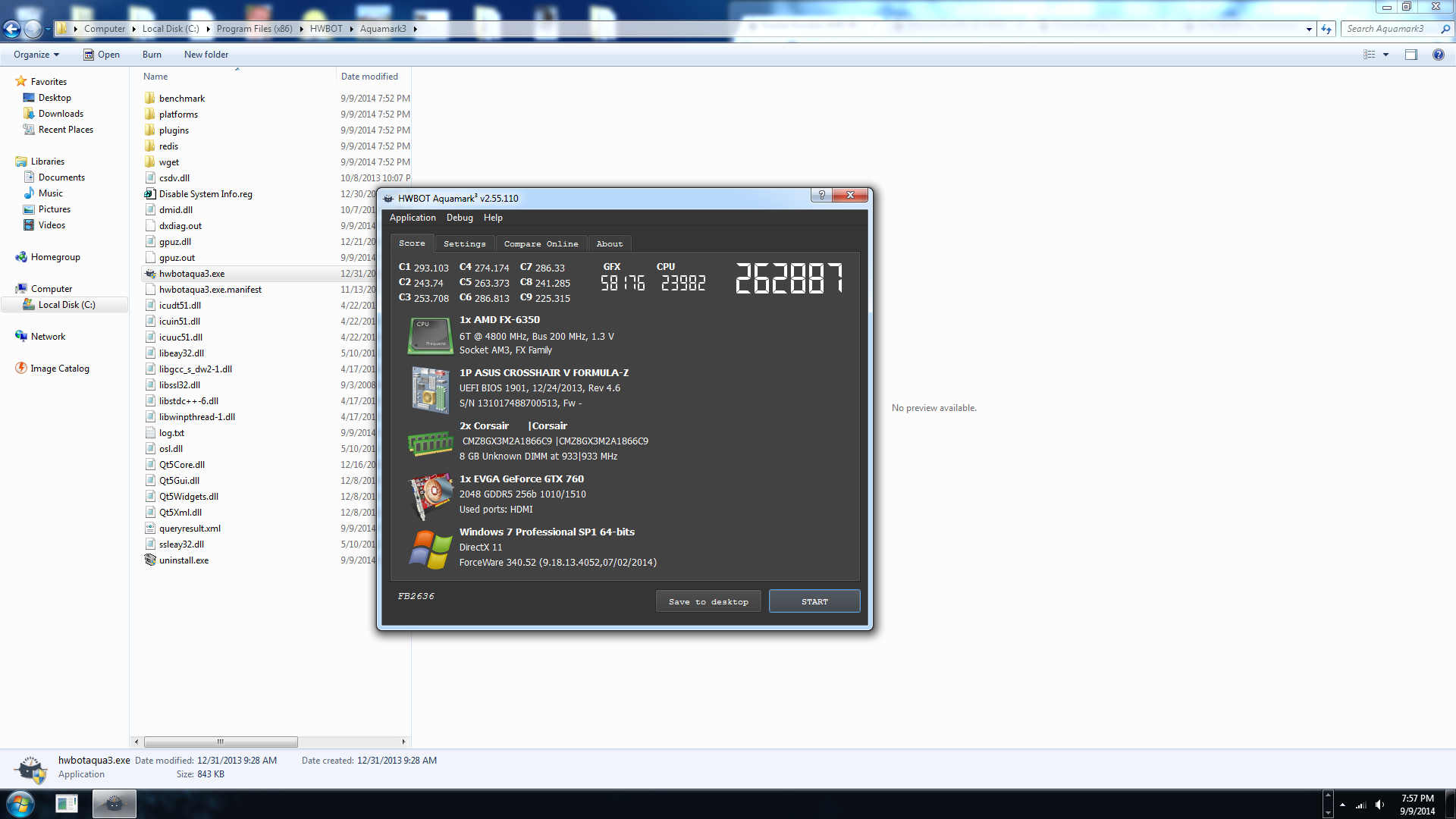Image resolution: width=1456 pixels, height=819 pixels.
Task: Select Local Disk (C:) in navigation pane
Action: (x=67, y=305)
